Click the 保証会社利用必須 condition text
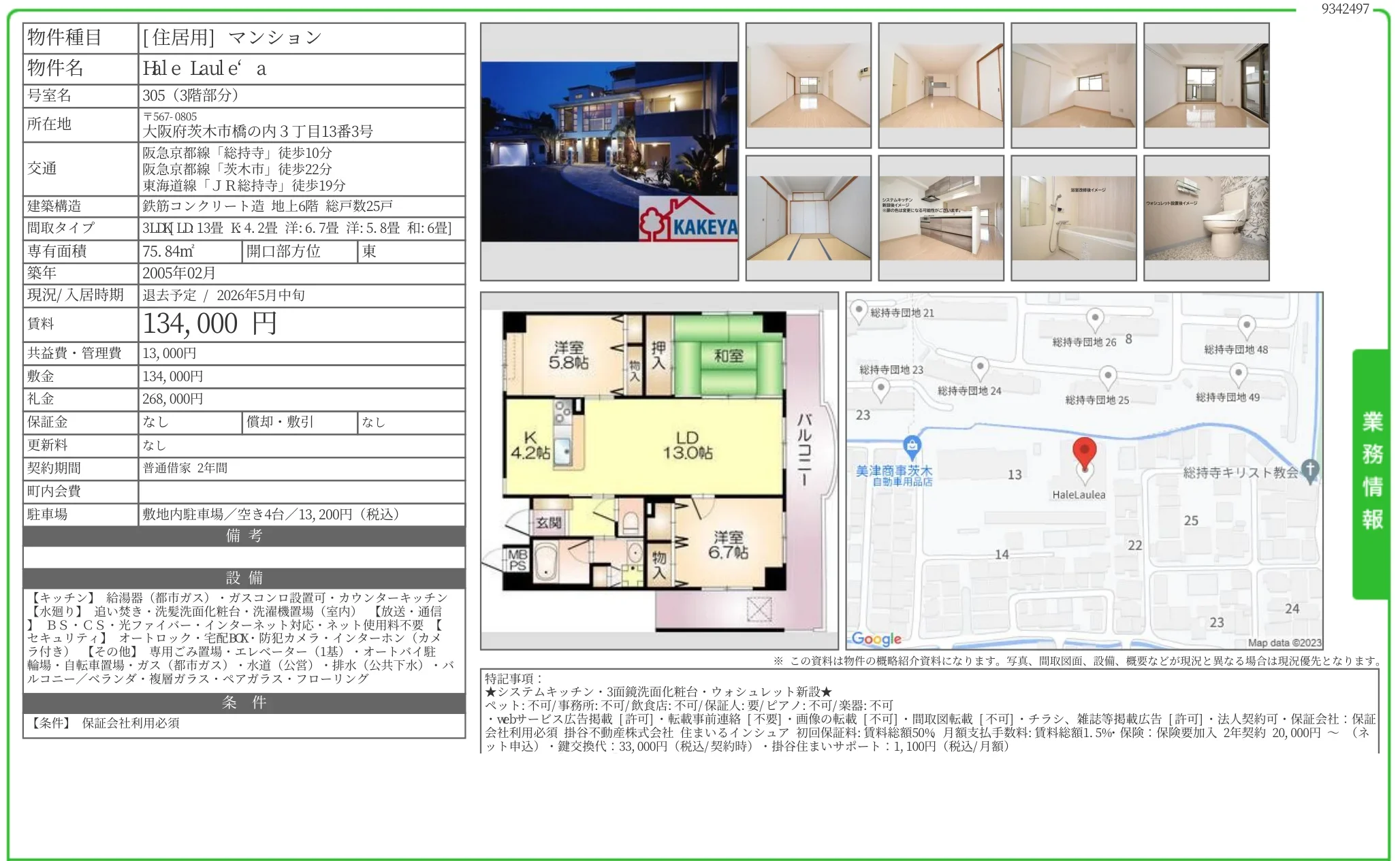This screenshot has width=1400, height=861. point(131,723)
